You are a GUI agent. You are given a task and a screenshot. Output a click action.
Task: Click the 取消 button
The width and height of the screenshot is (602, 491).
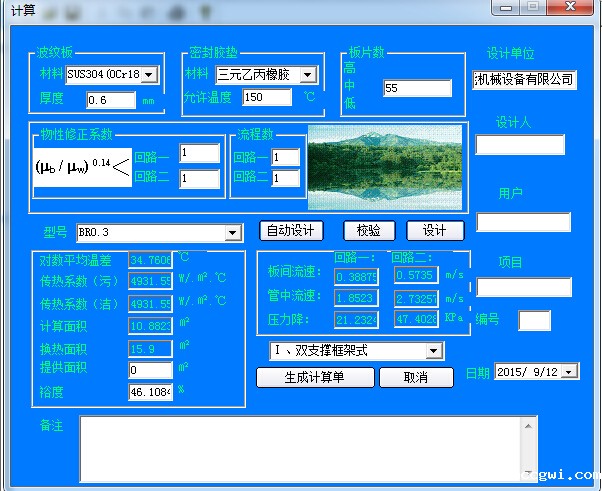pyautogui.click(x=416, y=377)
